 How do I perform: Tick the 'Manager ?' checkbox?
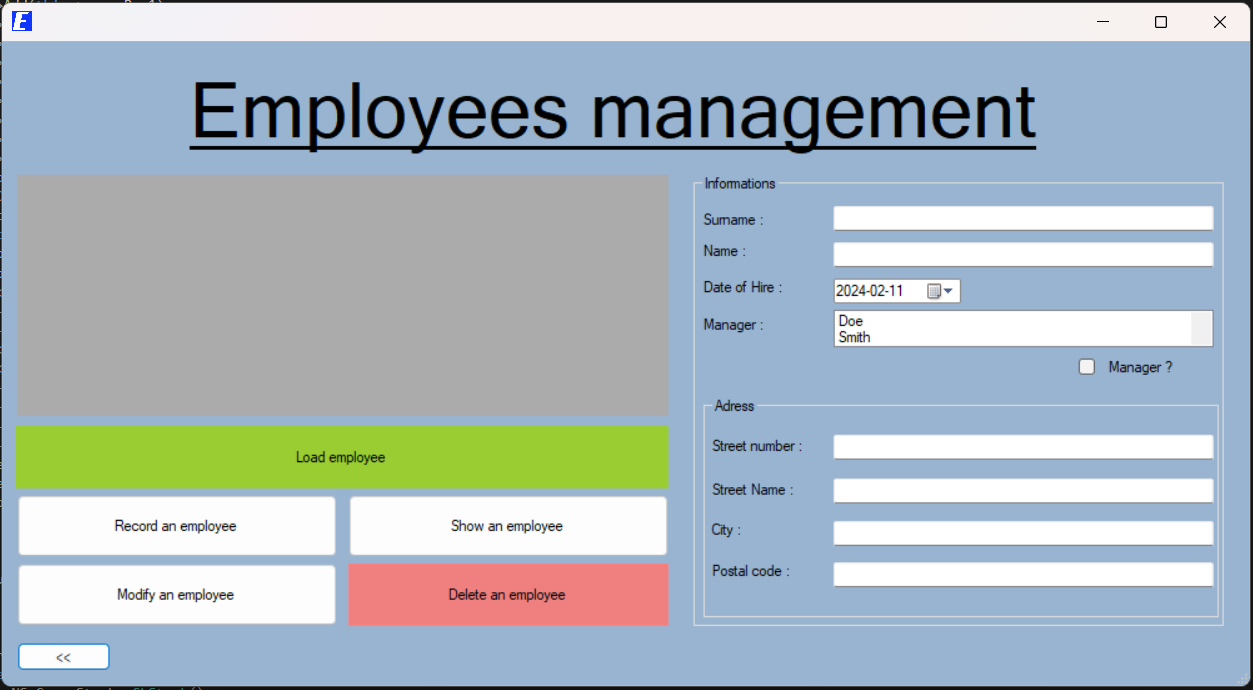pyautogui.click(x=1087, y=367)
